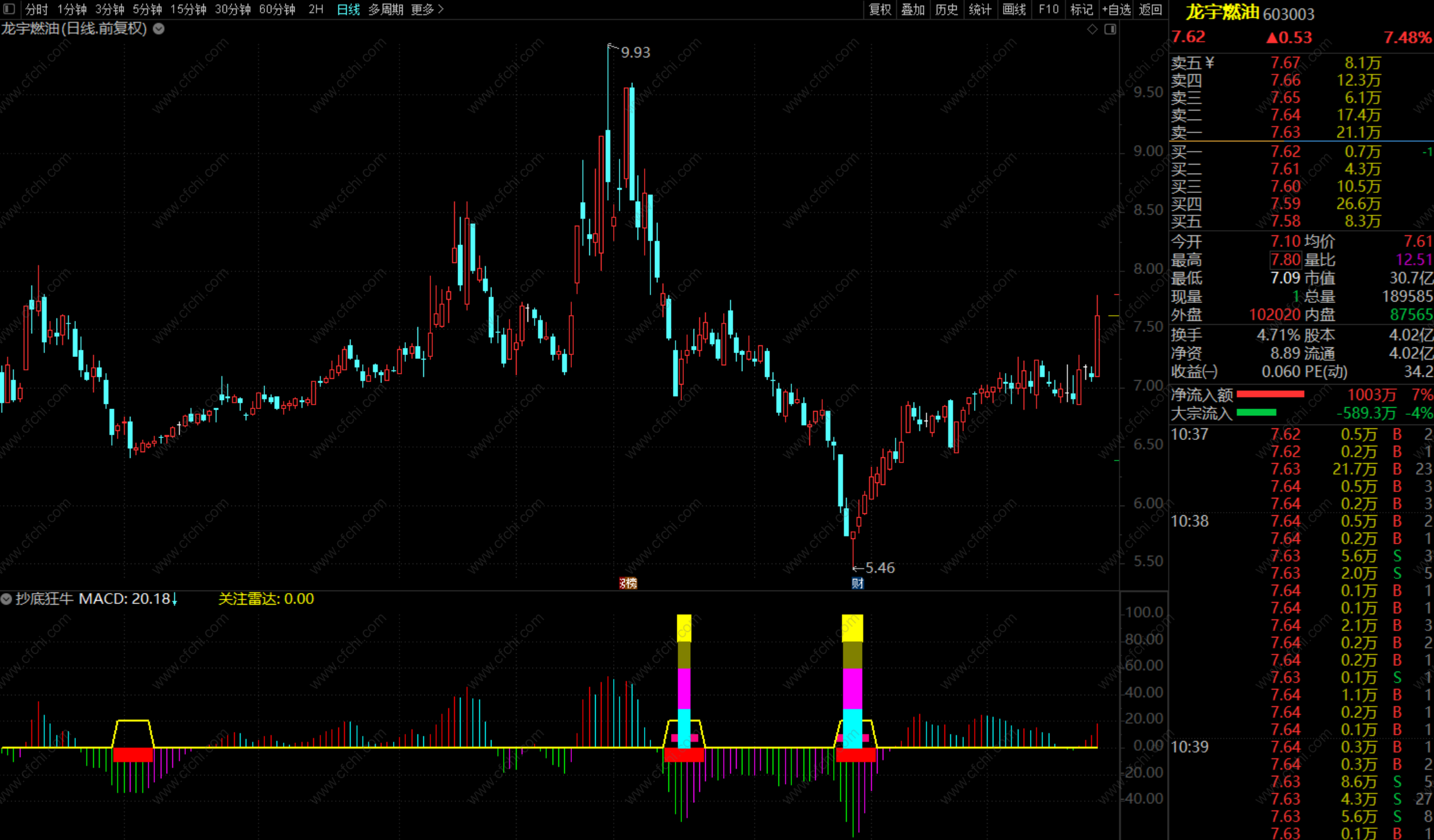The width and height of the screenshot is (1434, 840).
Task: Click 复权 adjustment button
Action: coord(879,9)
